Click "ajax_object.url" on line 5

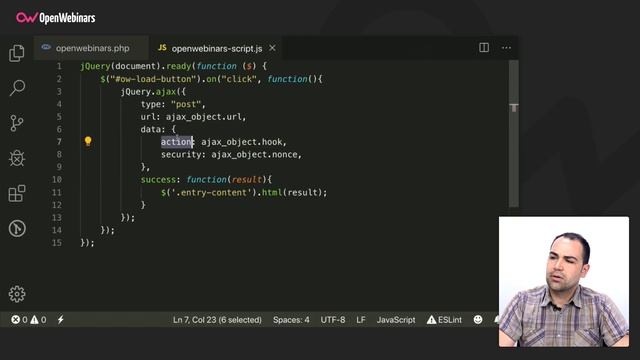(x=204, y=117)
